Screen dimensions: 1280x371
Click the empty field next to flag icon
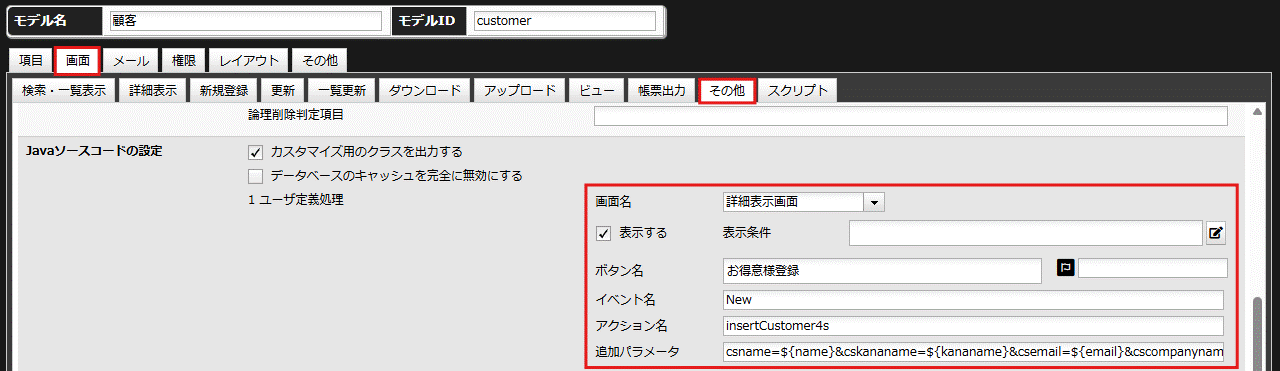pyautogui.click(x=1152, y=268)
